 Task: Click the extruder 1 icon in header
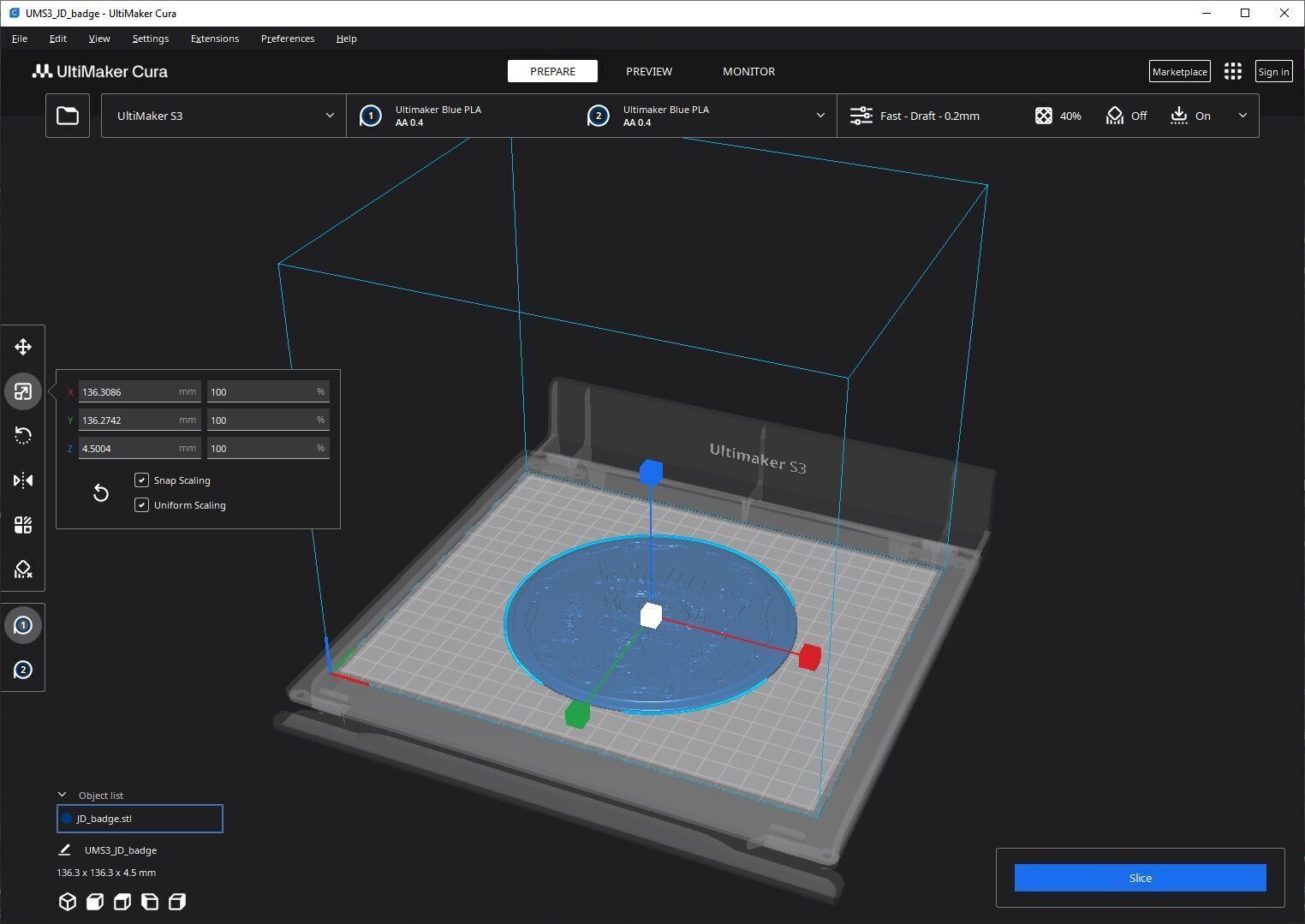(x=370, y=116)
